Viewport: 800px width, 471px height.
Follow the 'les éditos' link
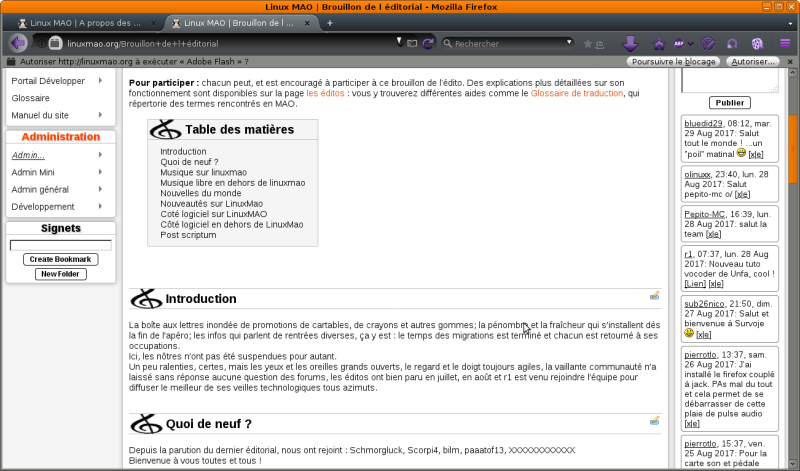(x=325, y=93)
